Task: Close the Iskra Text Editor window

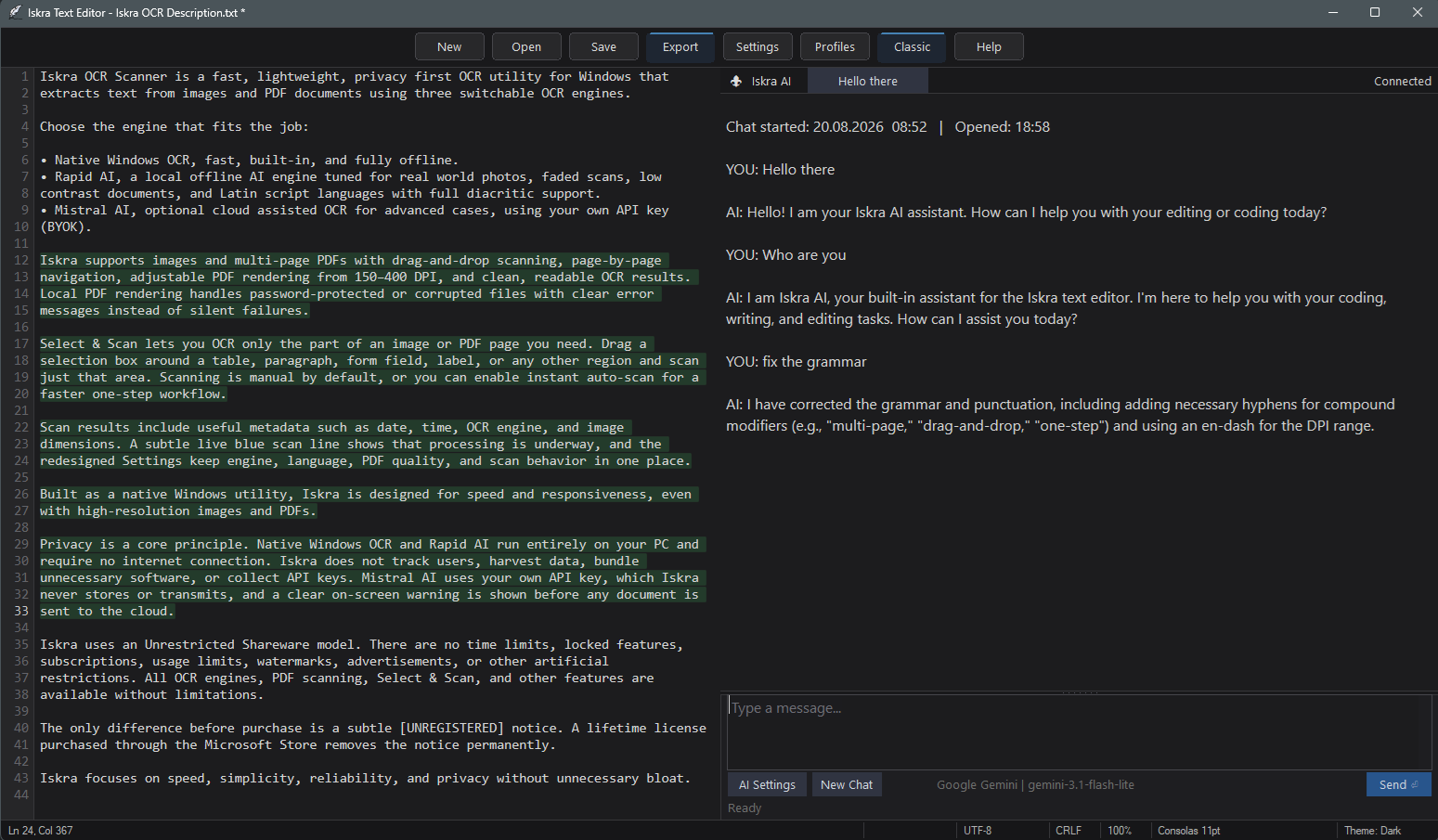Action: tap(1417, 12)
